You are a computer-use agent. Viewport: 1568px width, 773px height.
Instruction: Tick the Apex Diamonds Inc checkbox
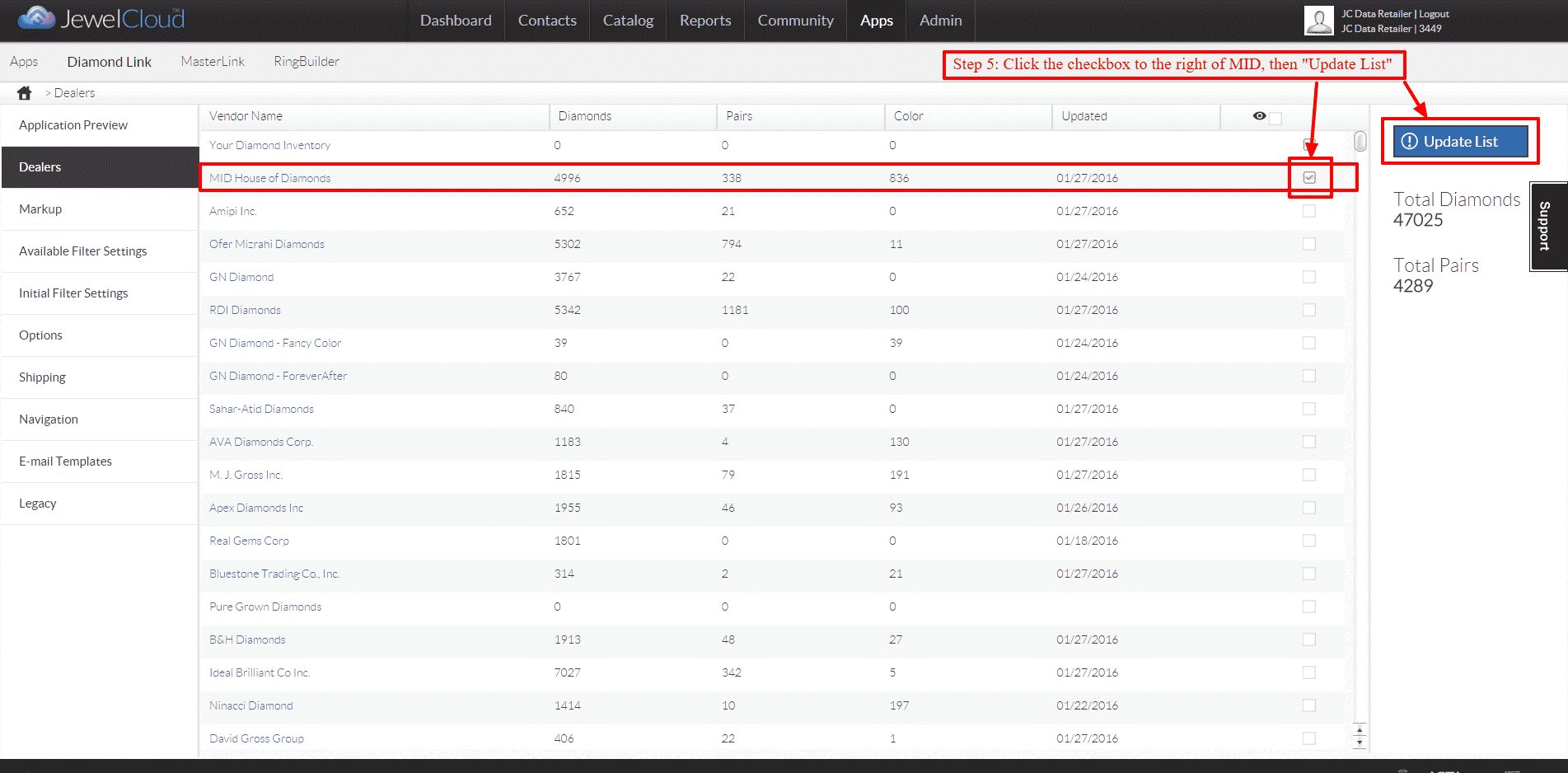[1309, 508]
